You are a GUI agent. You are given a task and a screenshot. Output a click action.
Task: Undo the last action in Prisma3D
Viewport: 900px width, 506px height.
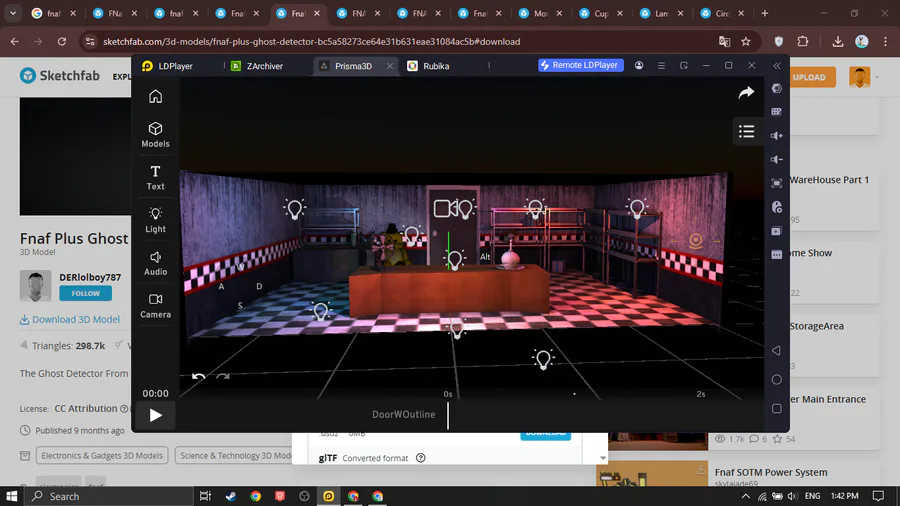(x=199, y=377)
